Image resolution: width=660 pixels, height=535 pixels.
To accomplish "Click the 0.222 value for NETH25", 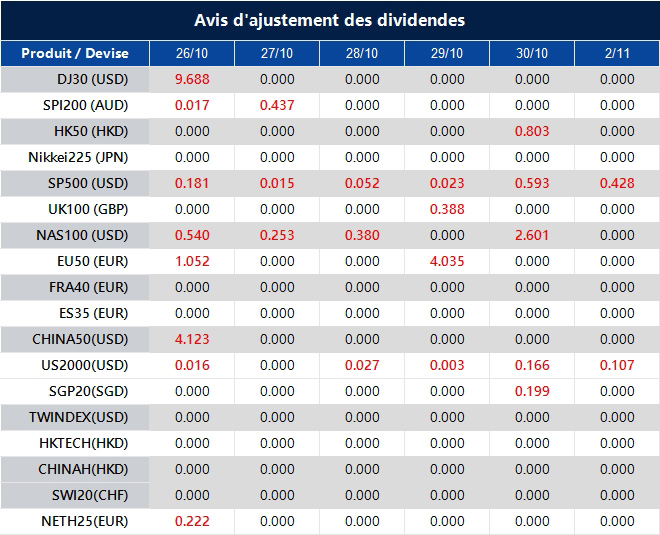I will click(x=192, y=522).
